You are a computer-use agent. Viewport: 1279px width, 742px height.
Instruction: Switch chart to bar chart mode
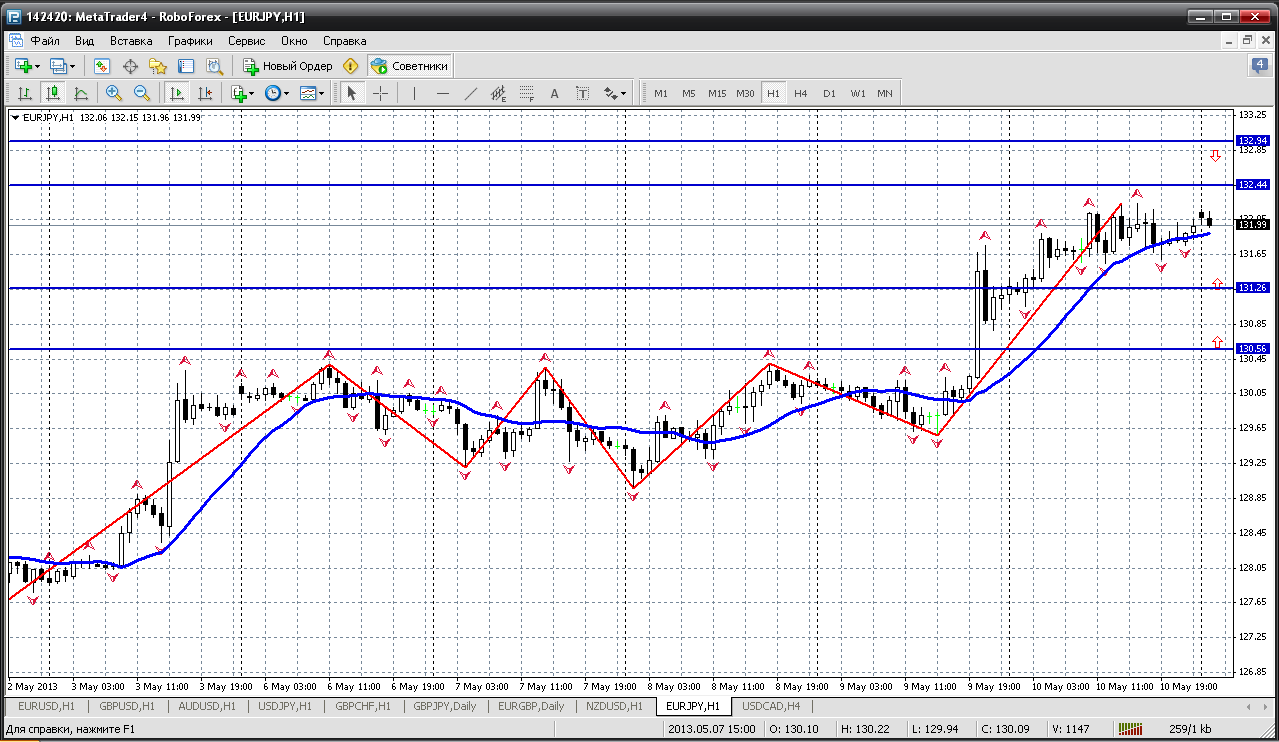25,93
